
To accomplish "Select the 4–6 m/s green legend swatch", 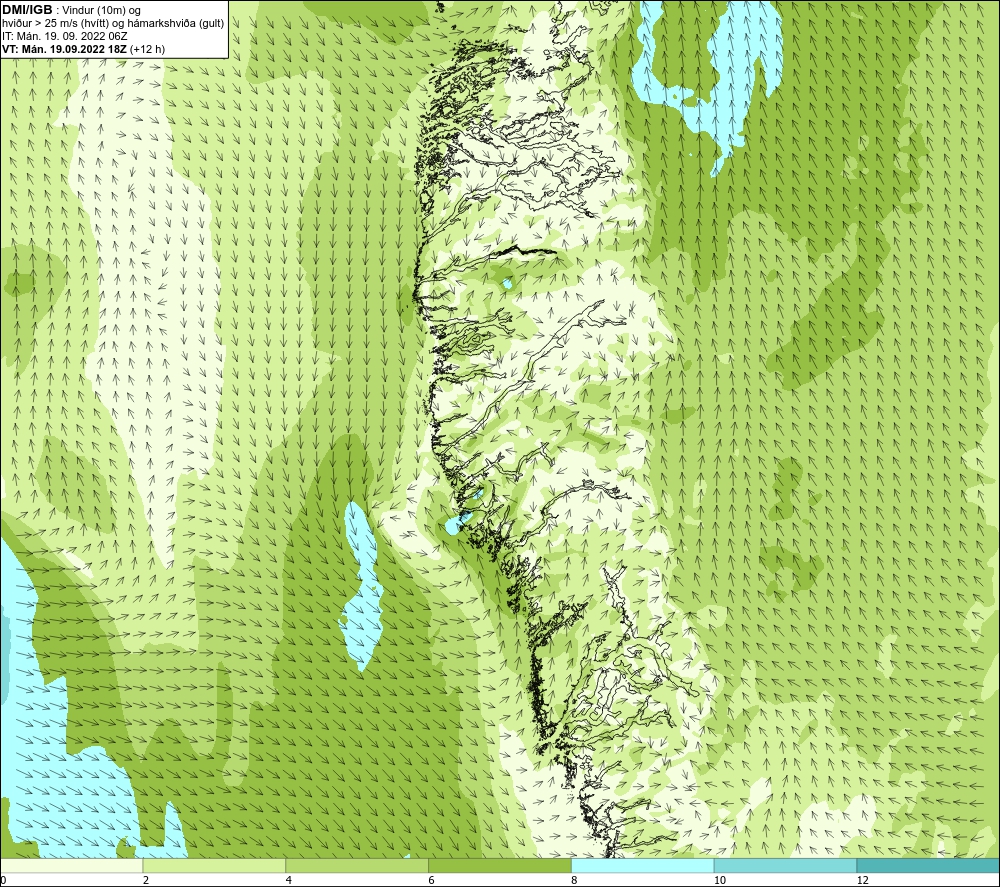I will (357, 865).
